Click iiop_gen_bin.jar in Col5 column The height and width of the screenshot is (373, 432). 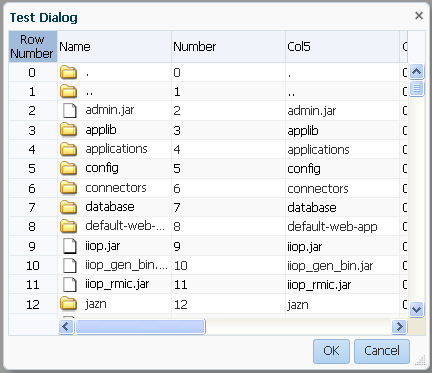pos(330,266)
